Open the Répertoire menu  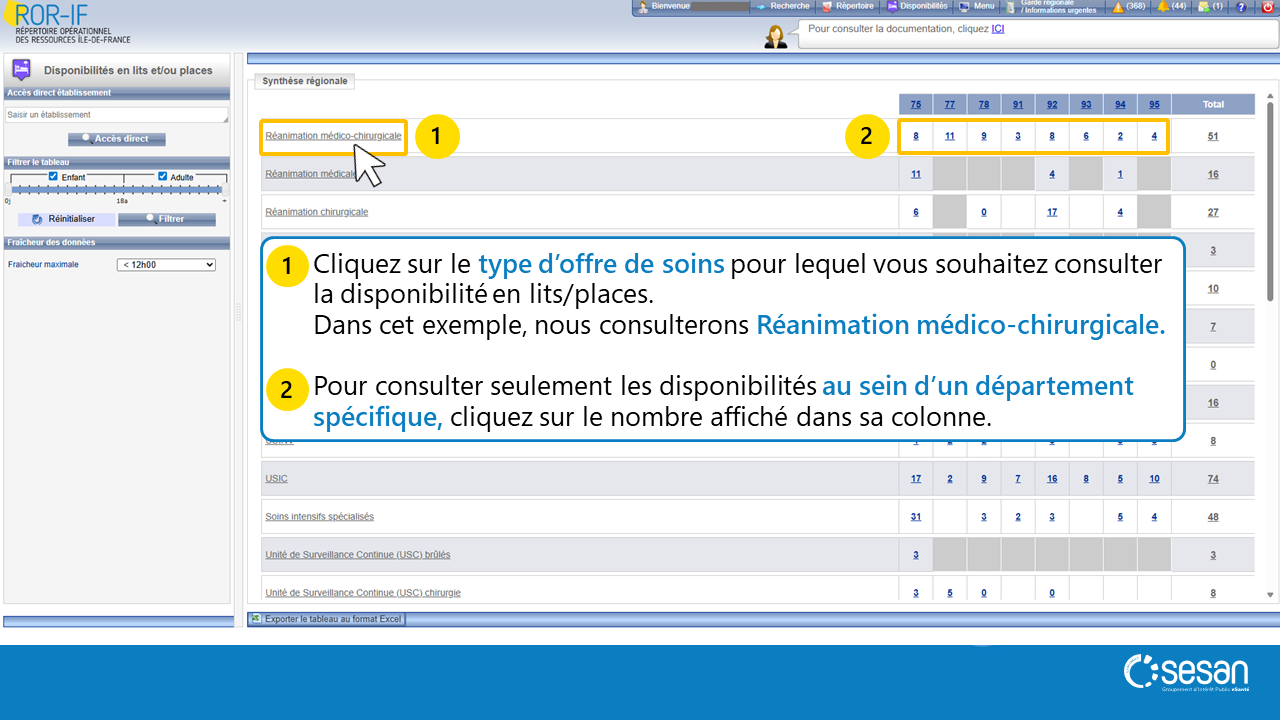pos(847,7)
